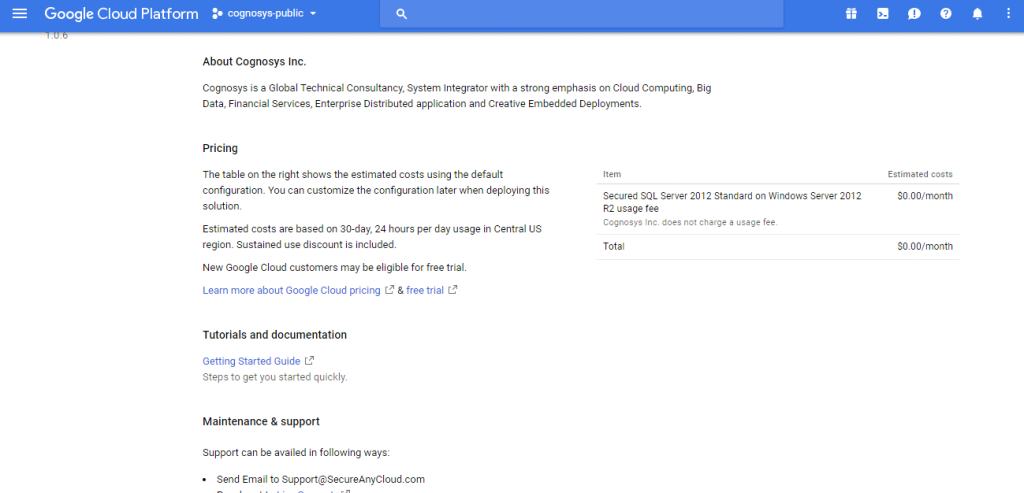Open the hamburger navigation menu

pos(19,14)
